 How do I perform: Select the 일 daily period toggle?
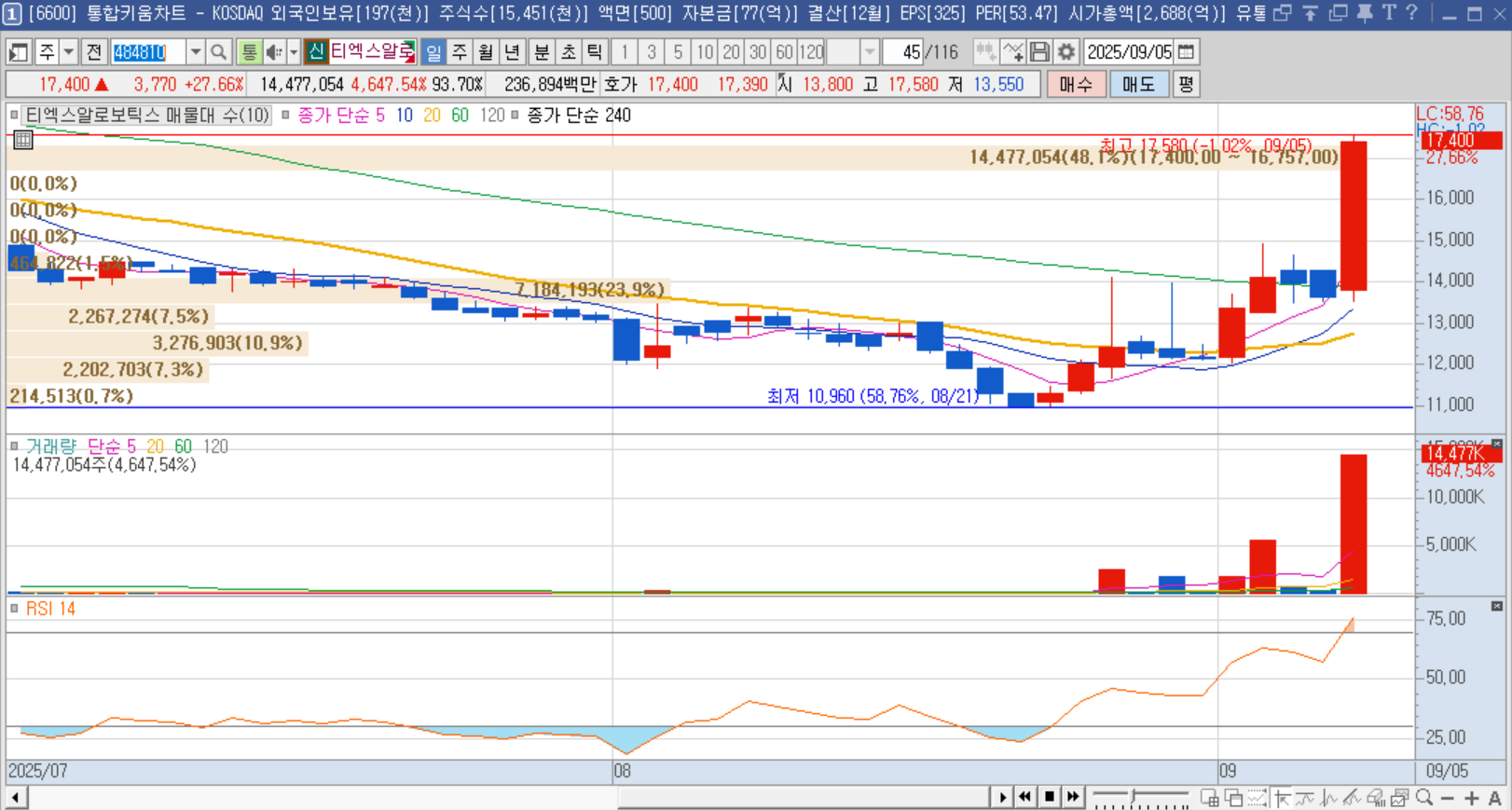[433, 52]
